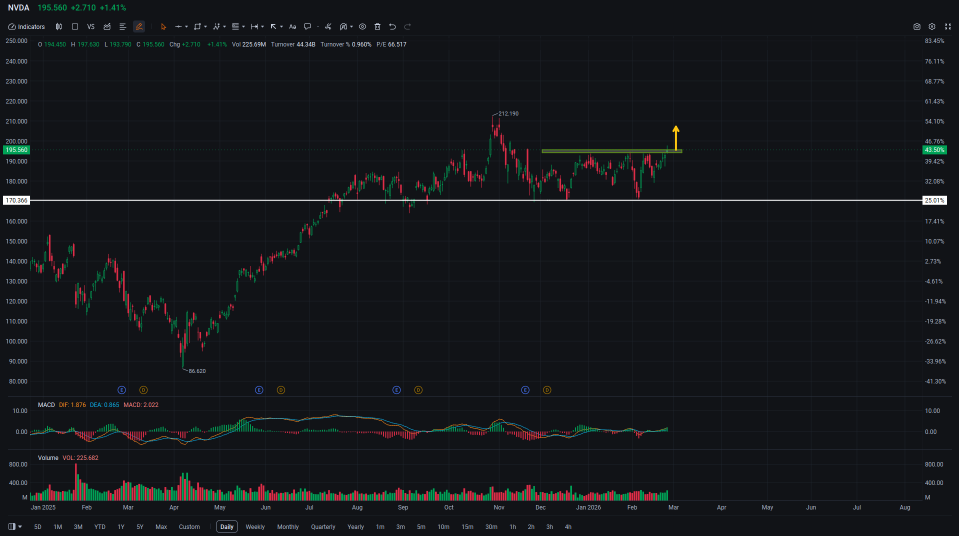959x536 pixels.
Task: Expand the line tool dropdown arrow
Action: click(x=187, y=27)
